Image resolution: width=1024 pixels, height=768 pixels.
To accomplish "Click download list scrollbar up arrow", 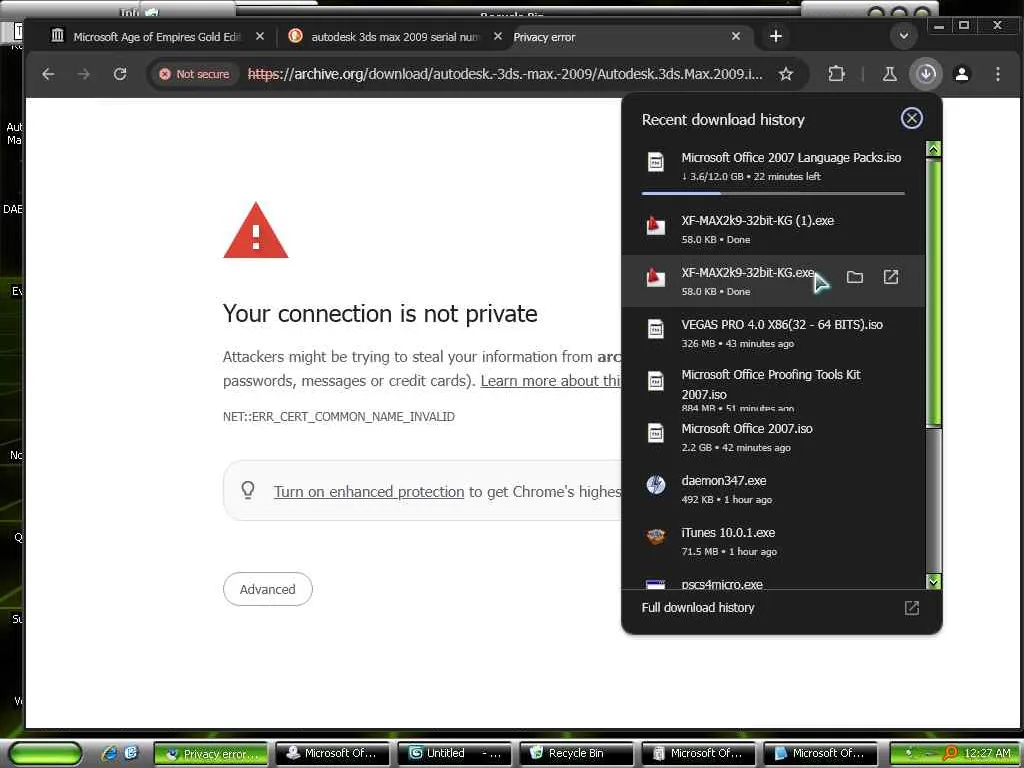I will pyautogui.click(x=933, y=149).
